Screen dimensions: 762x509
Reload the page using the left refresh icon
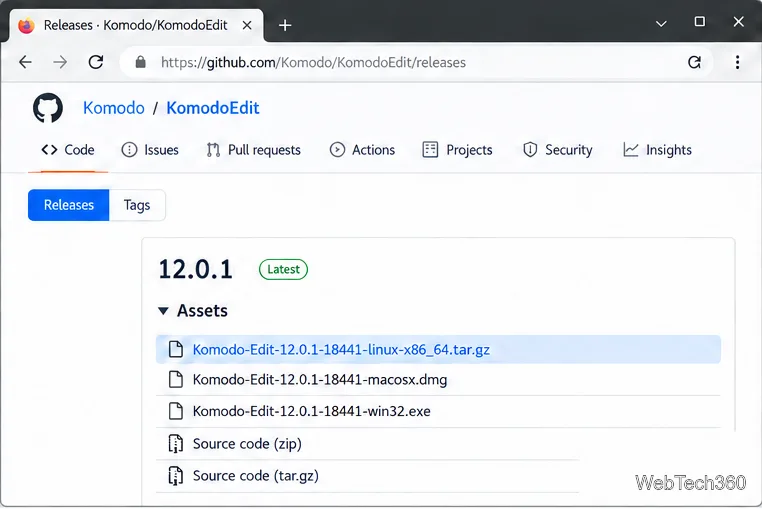(x=96, y=62)
